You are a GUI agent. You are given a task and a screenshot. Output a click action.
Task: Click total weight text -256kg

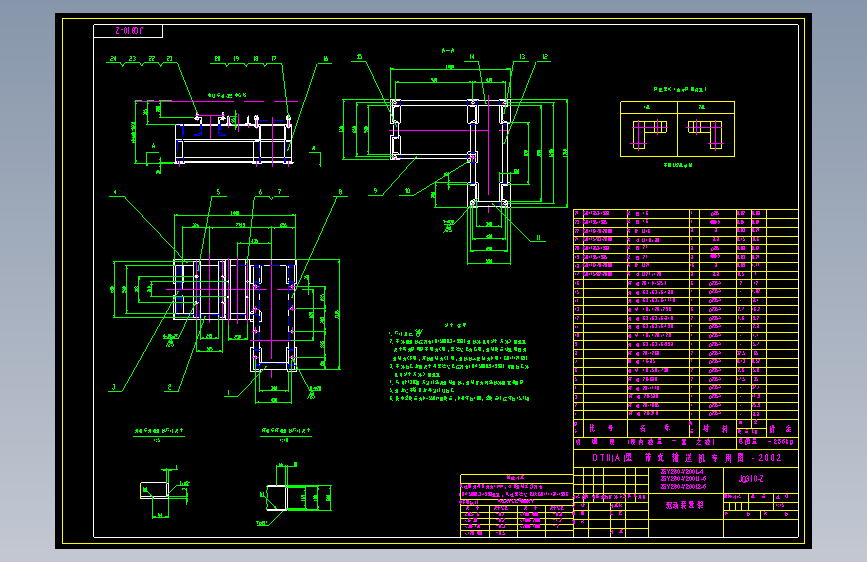(x=781, y=442)
